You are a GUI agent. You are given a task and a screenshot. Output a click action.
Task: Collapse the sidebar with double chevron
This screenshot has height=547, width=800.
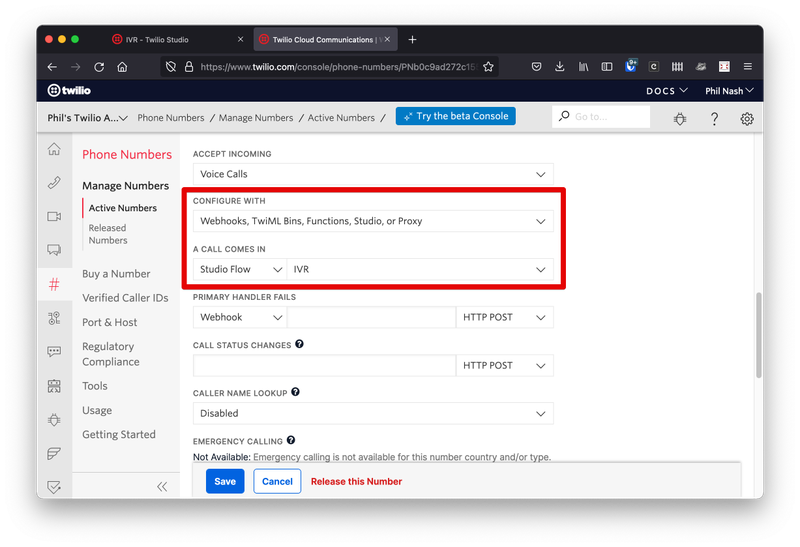click(162, 486)
